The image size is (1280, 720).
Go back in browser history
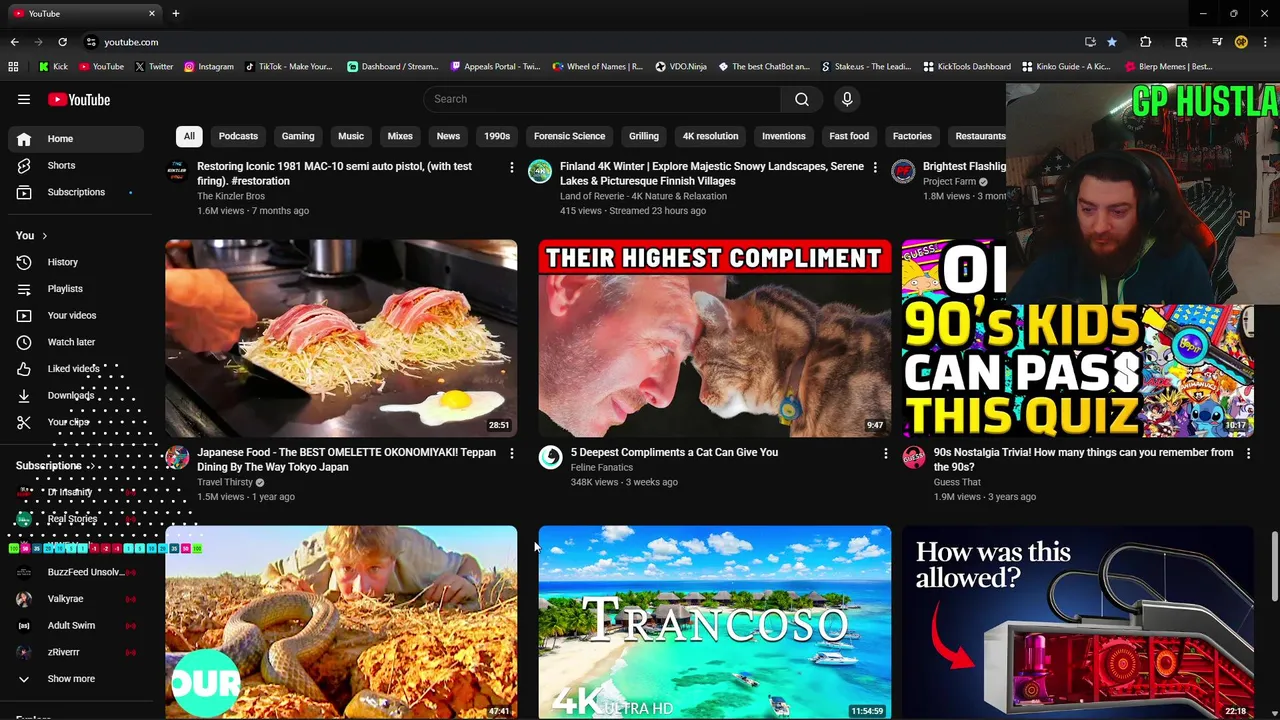point(14,42)
